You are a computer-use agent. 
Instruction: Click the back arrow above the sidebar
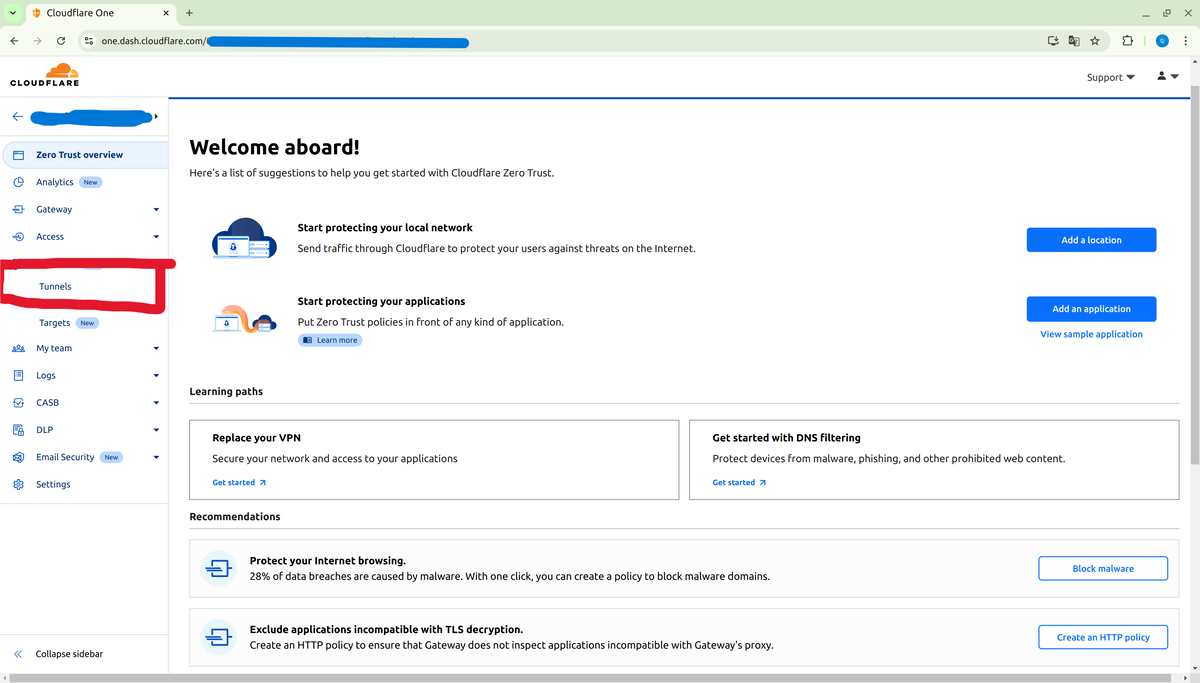click(x=17, y=117)
